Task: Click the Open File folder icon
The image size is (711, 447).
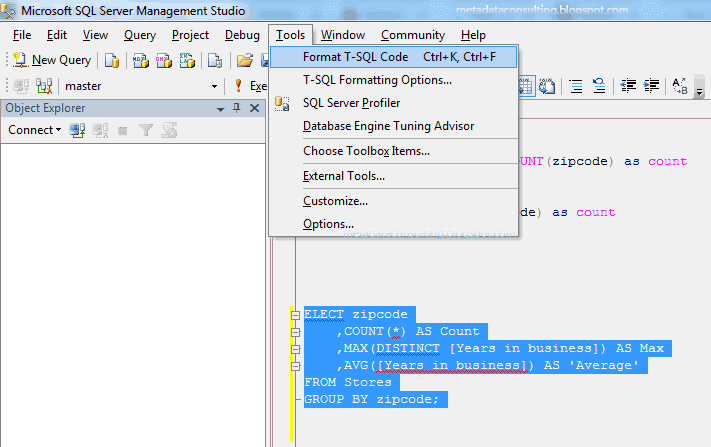Action: point(245,60)
